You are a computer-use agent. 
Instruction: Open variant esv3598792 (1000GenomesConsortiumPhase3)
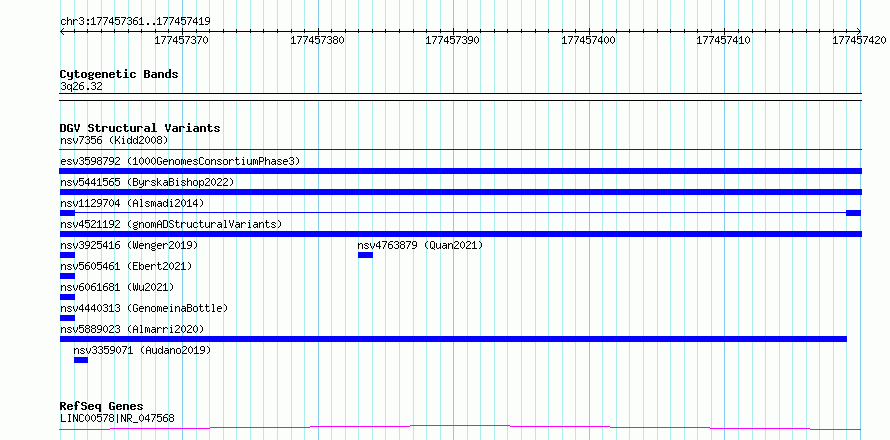(x=180, y=161)
